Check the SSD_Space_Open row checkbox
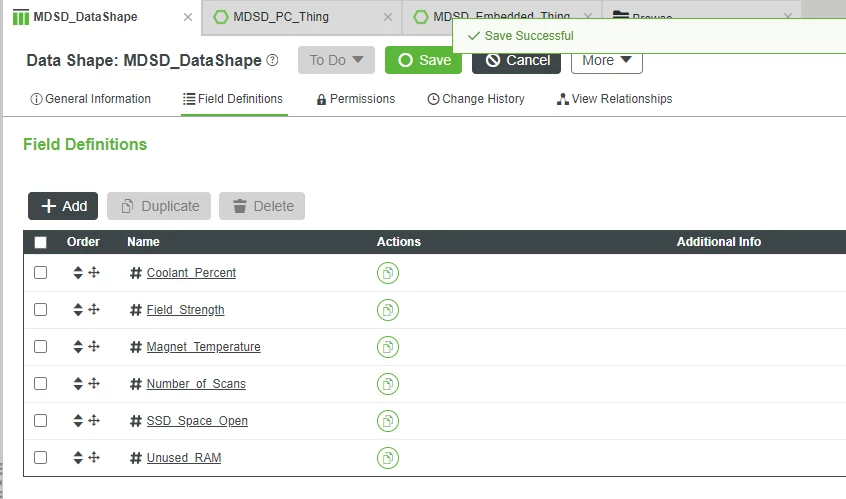The image size is (846, 499). pos(40,420)
